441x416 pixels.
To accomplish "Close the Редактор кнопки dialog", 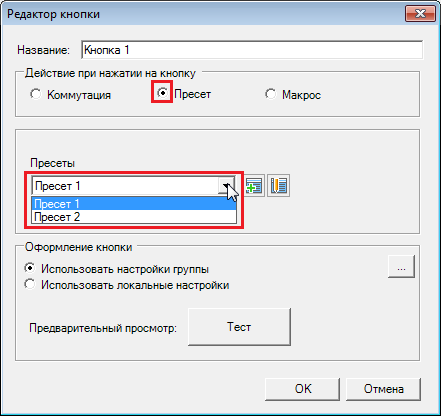I will [420, 14].
